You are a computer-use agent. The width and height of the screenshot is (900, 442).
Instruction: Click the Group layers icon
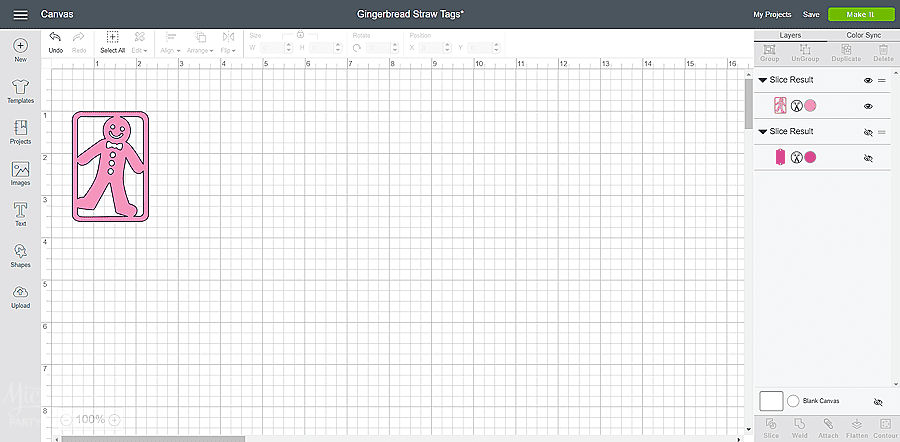pyautogui.click(x=770, y=53)
